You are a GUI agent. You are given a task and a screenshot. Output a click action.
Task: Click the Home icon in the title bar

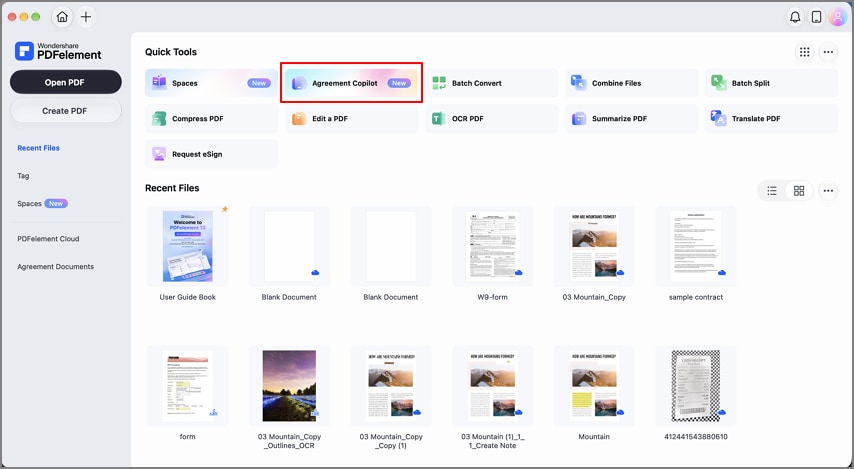pos(62,17)
